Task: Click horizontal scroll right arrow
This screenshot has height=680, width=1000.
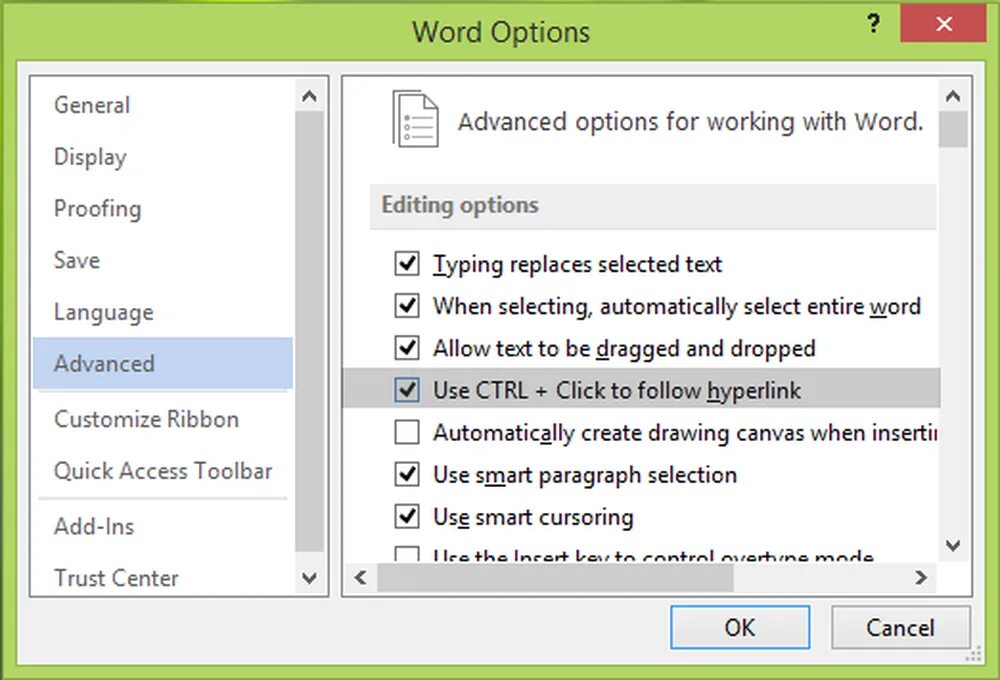Action: (920, 577)
